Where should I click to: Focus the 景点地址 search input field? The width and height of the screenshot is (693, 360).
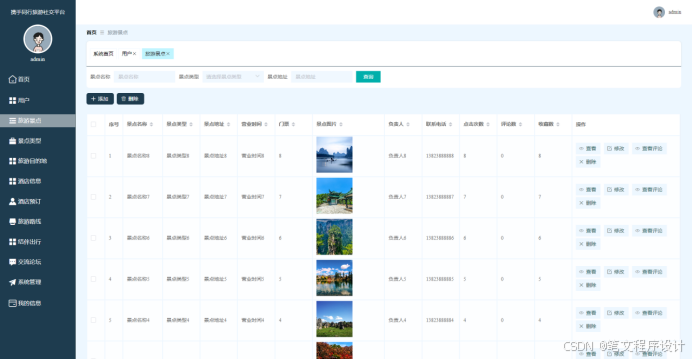click(x=322, y=77)
